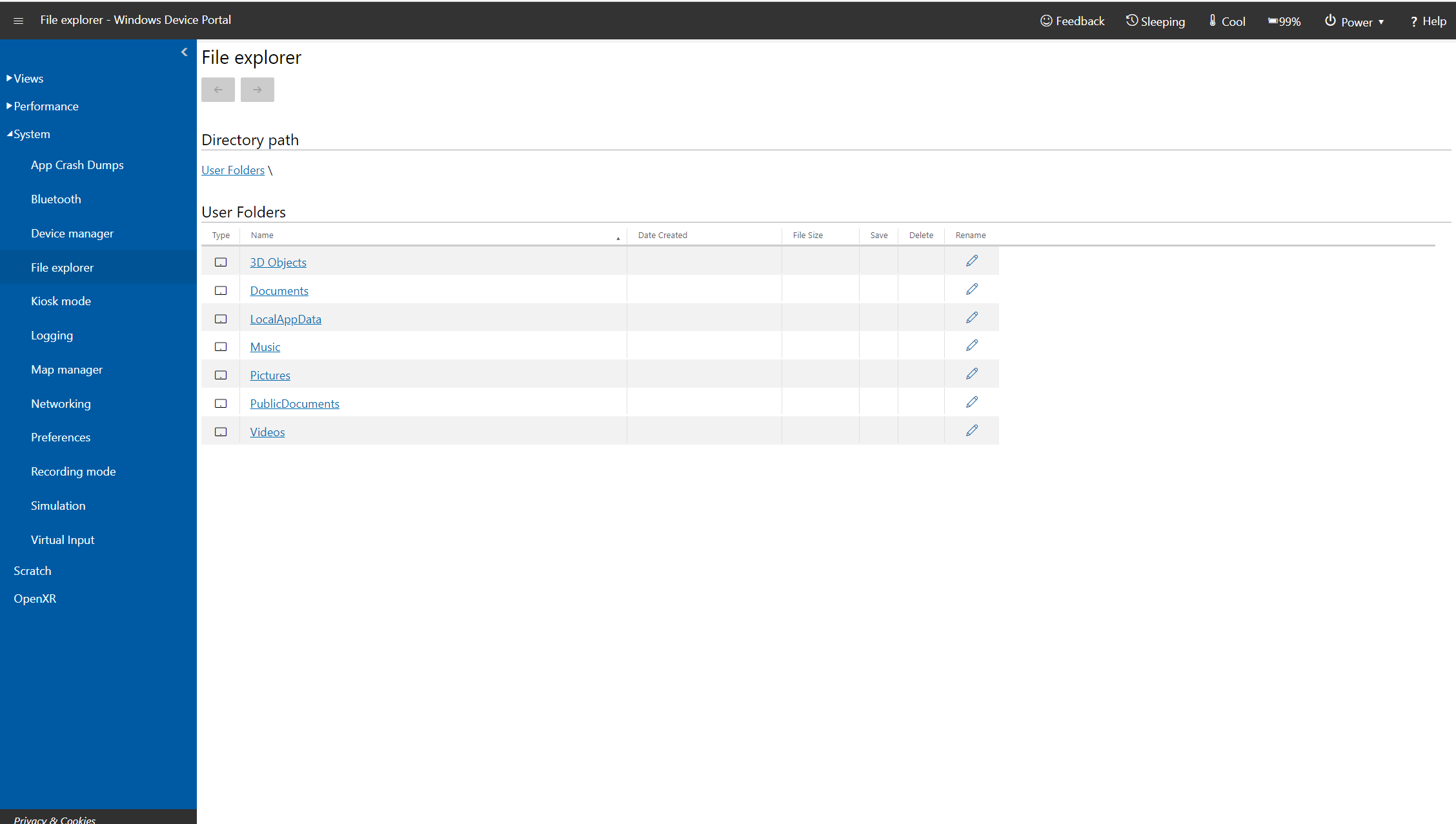Click the rename icon for LocalAppData folder

click(x=971, y=317)
